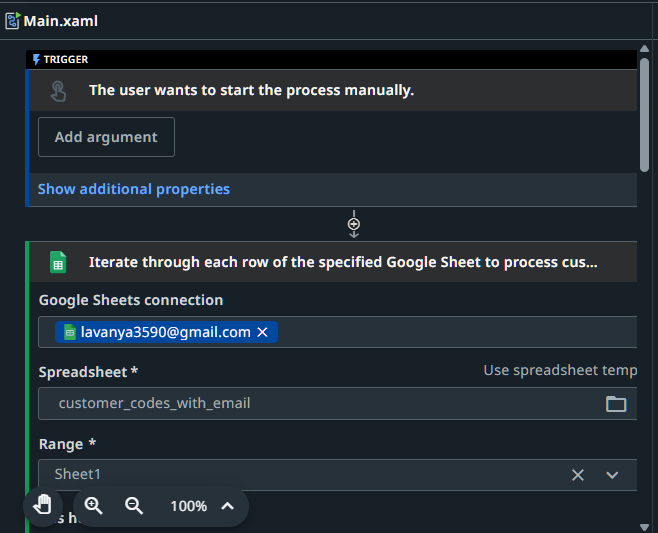Image resolution: width=658 pixels, height=533 pixels.
Task: Click the Sheet1 range field
Action: [x=338, y=475]
